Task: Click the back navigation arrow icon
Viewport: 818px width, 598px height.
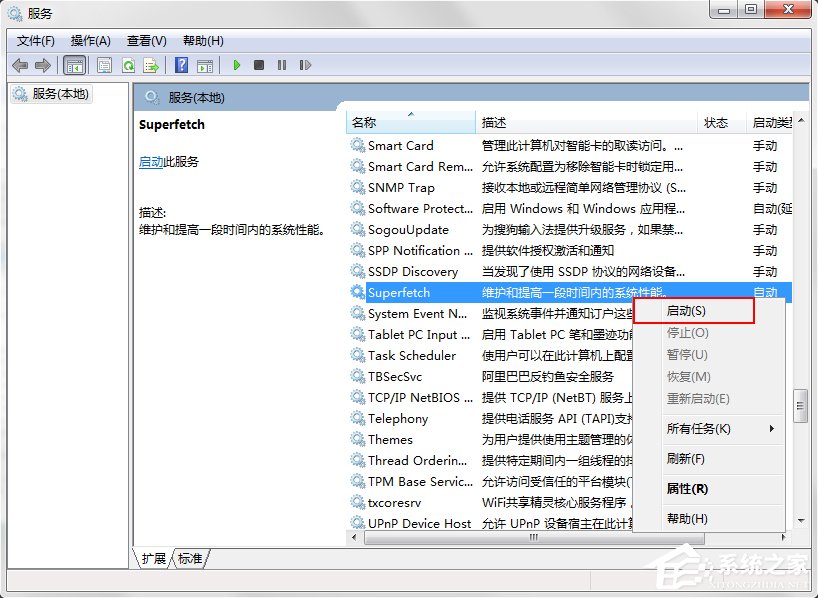Action: [21, 65]
